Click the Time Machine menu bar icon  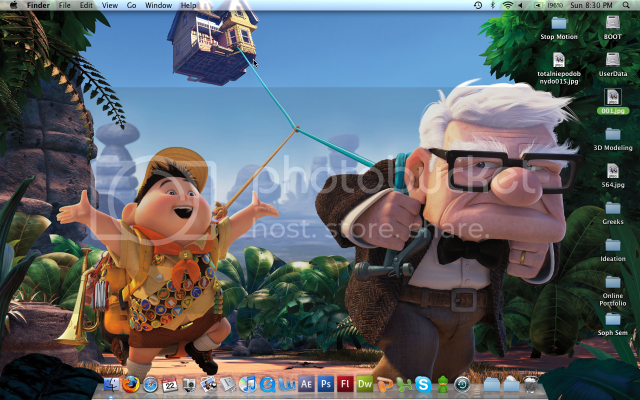click(477, 6)
